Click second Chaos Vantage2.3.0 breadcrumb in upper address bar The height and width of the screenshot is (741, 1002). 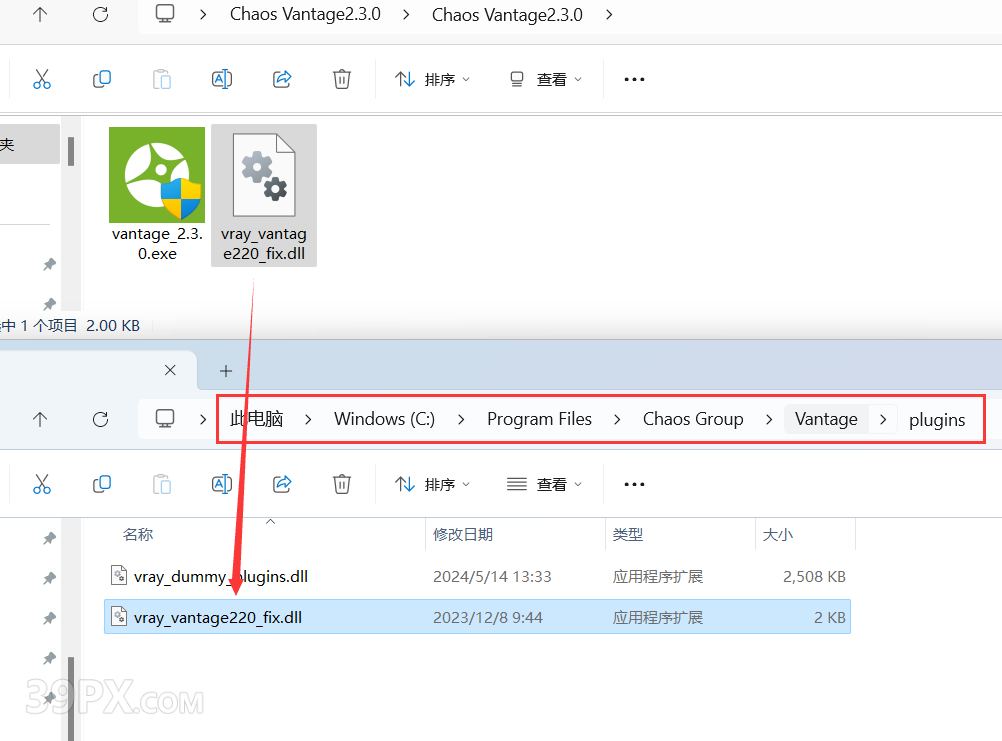tap(507, 15)
